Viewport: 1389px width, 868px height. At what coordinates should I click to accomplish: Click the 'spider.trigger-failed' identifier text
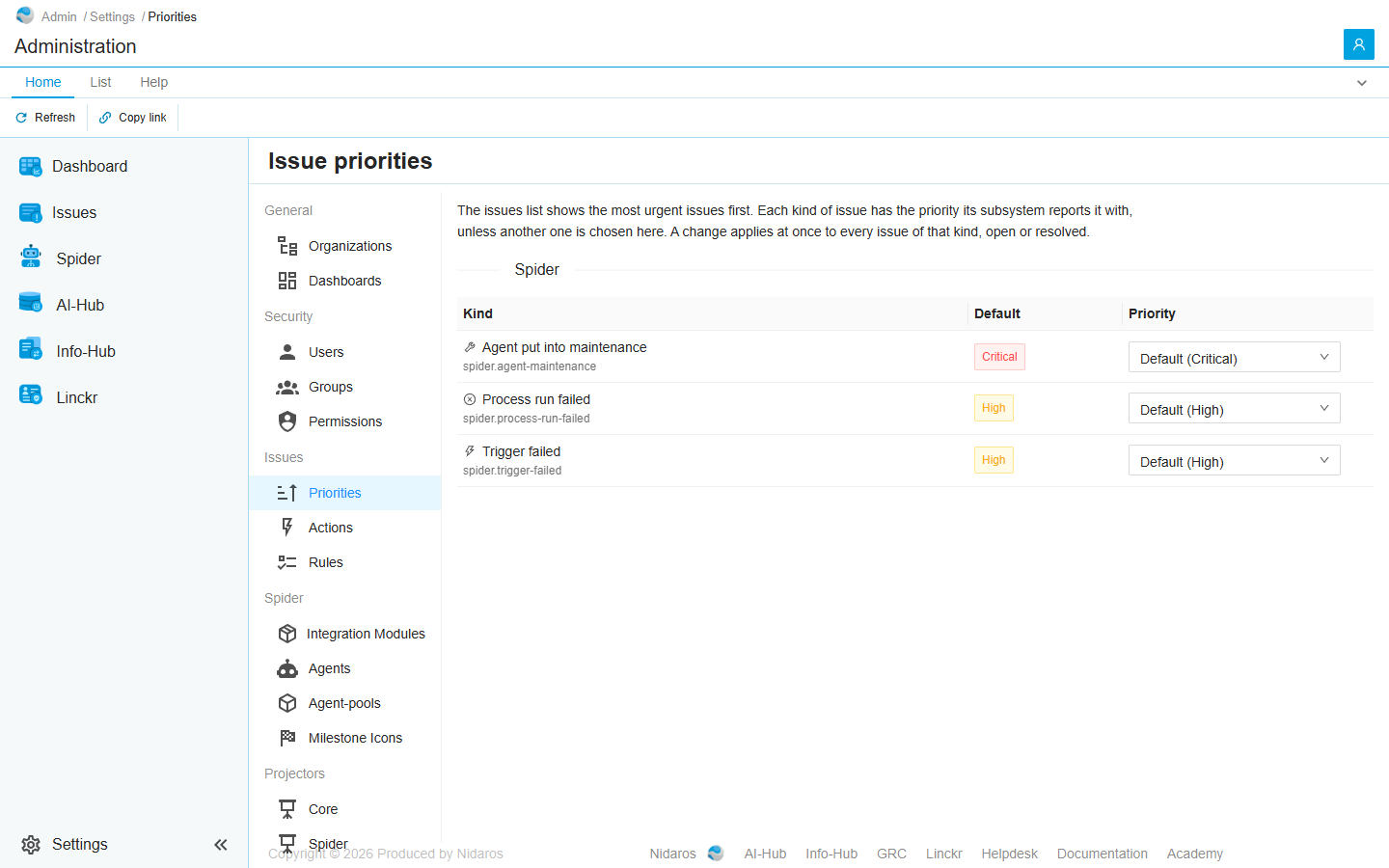click(x=512, y=471)
